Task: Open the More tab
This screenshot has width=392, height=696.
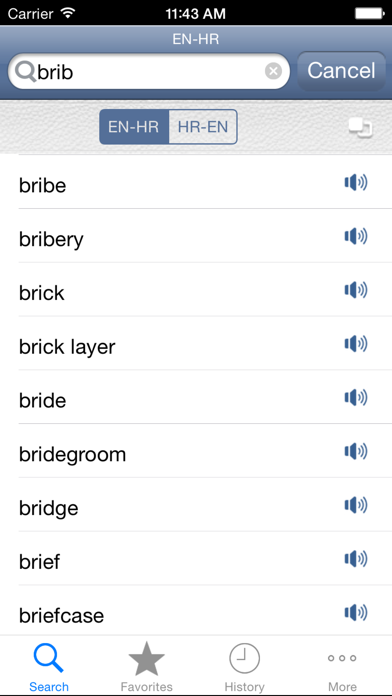Action: [342, 666]
